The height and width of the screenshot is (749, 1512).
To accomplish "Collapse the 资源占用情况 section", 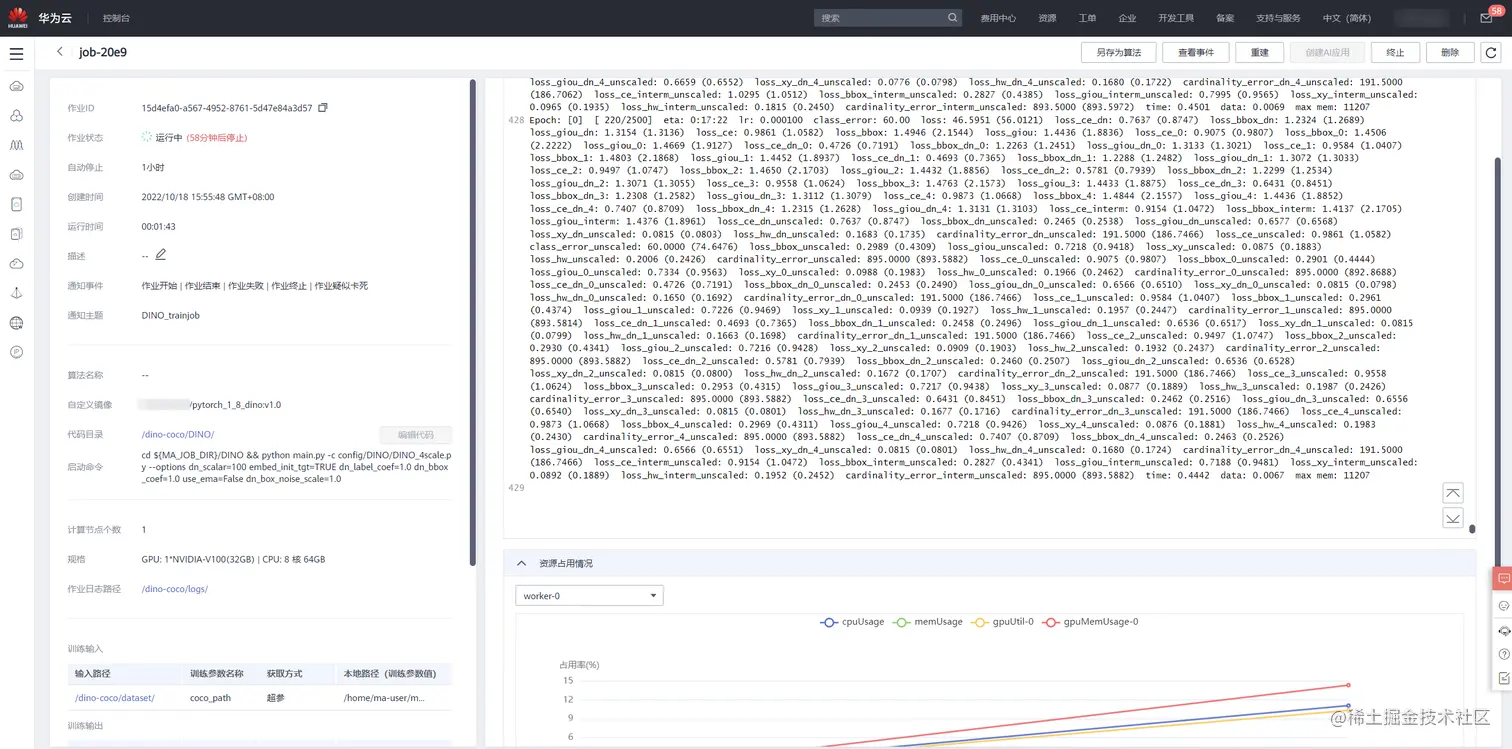I will pos(521,563).
